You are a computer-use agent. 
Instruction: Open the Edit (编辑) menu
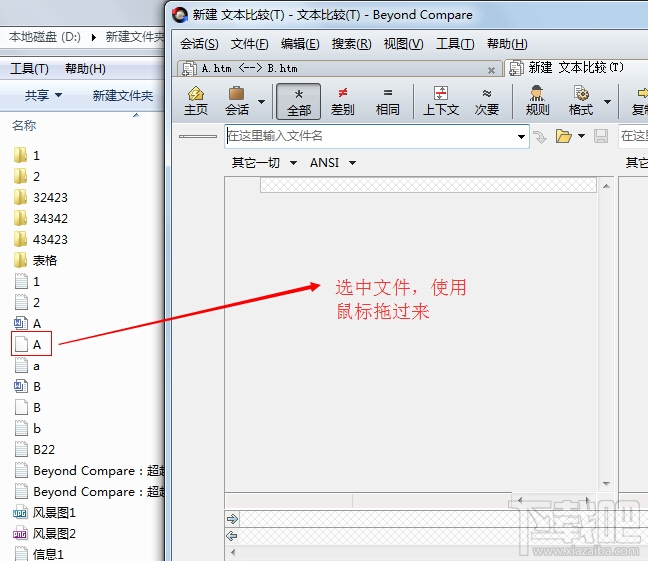pyautogui.click(x=300, y=44)
